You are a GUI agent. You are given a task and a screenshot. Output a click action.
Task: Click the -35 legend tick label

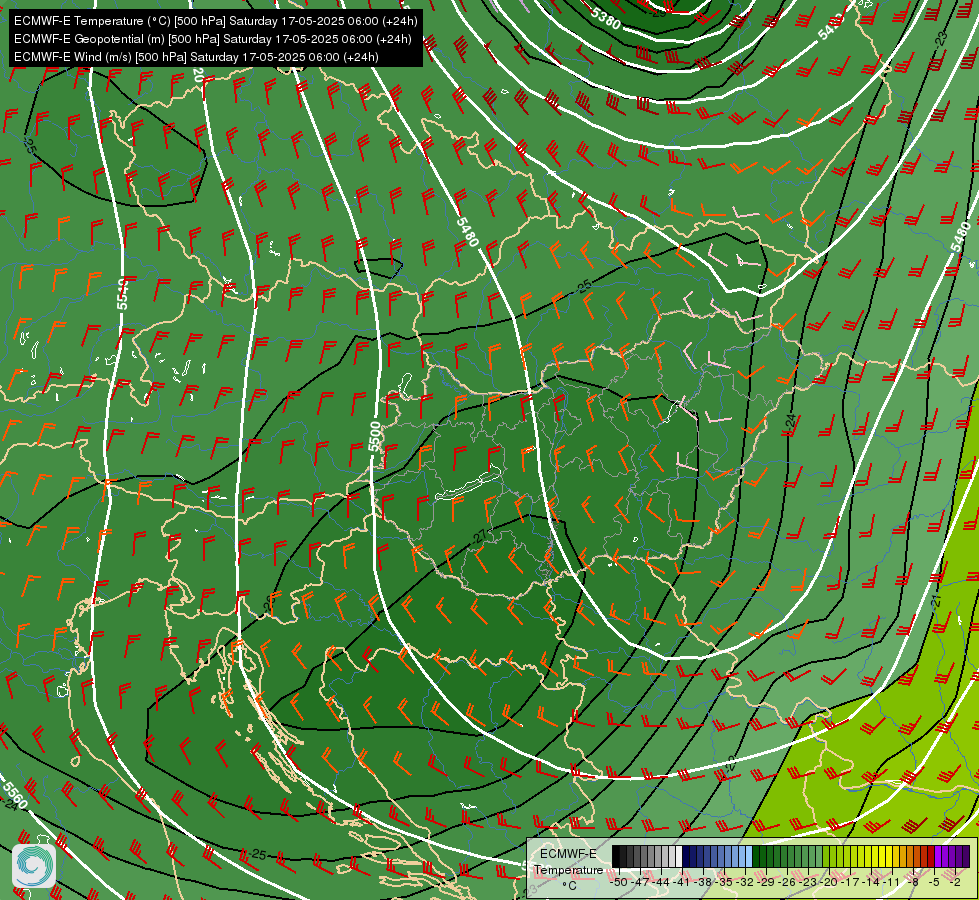click(724, 882)
